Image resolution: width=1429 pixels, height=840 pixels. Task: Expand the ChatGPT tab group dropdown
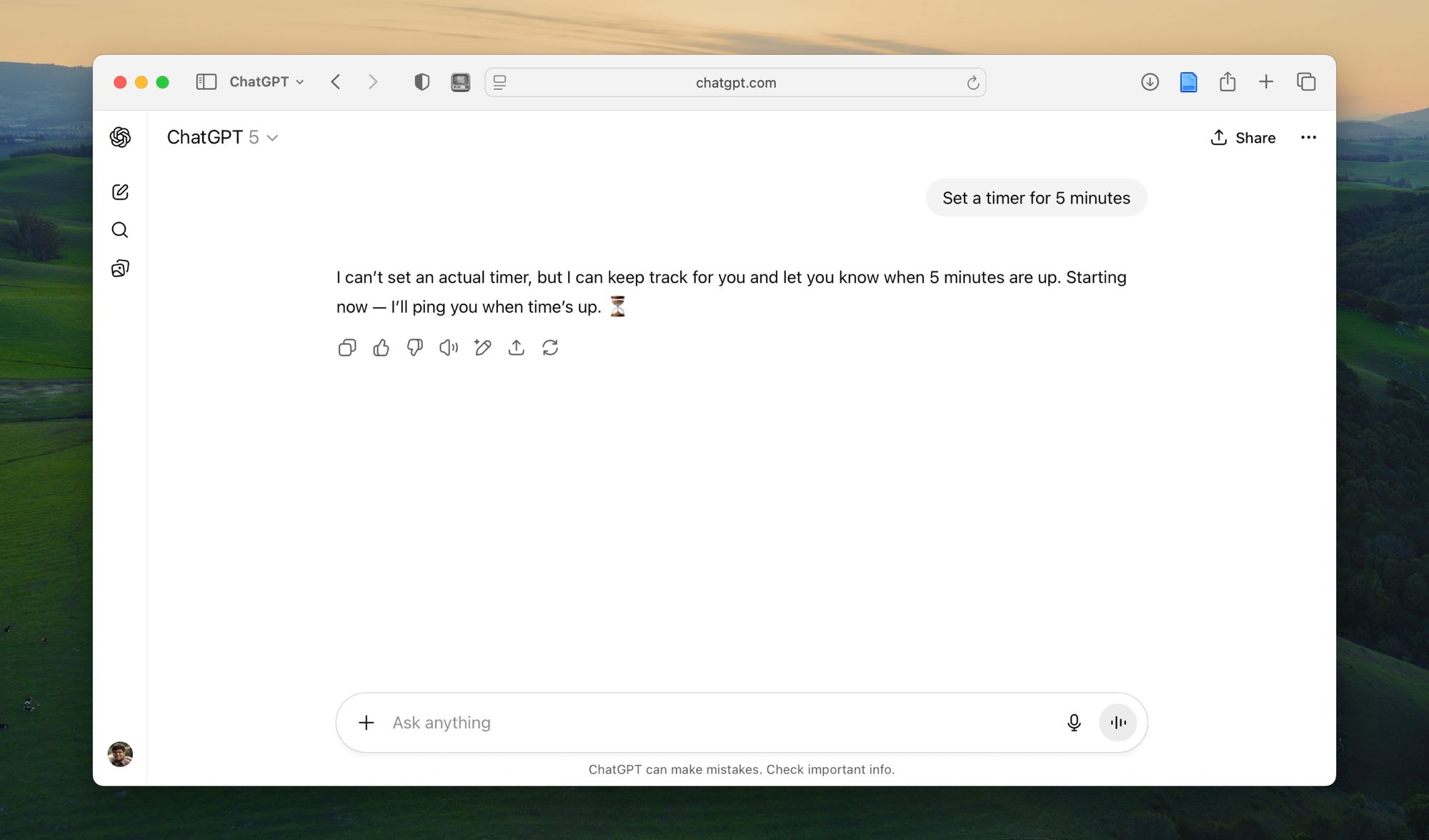[267, 82]
